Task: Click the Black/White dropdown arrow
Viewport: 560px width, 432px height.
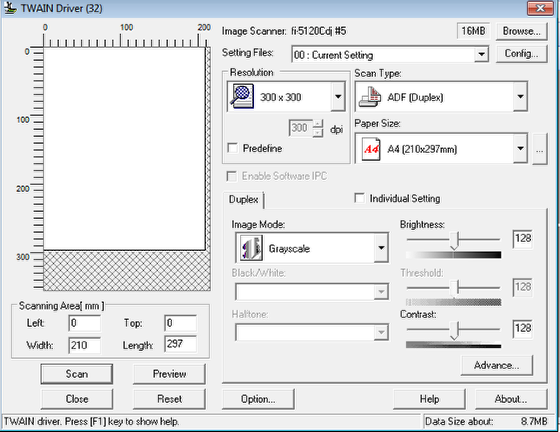Action: pyautogui.click(x=381, y=292)
